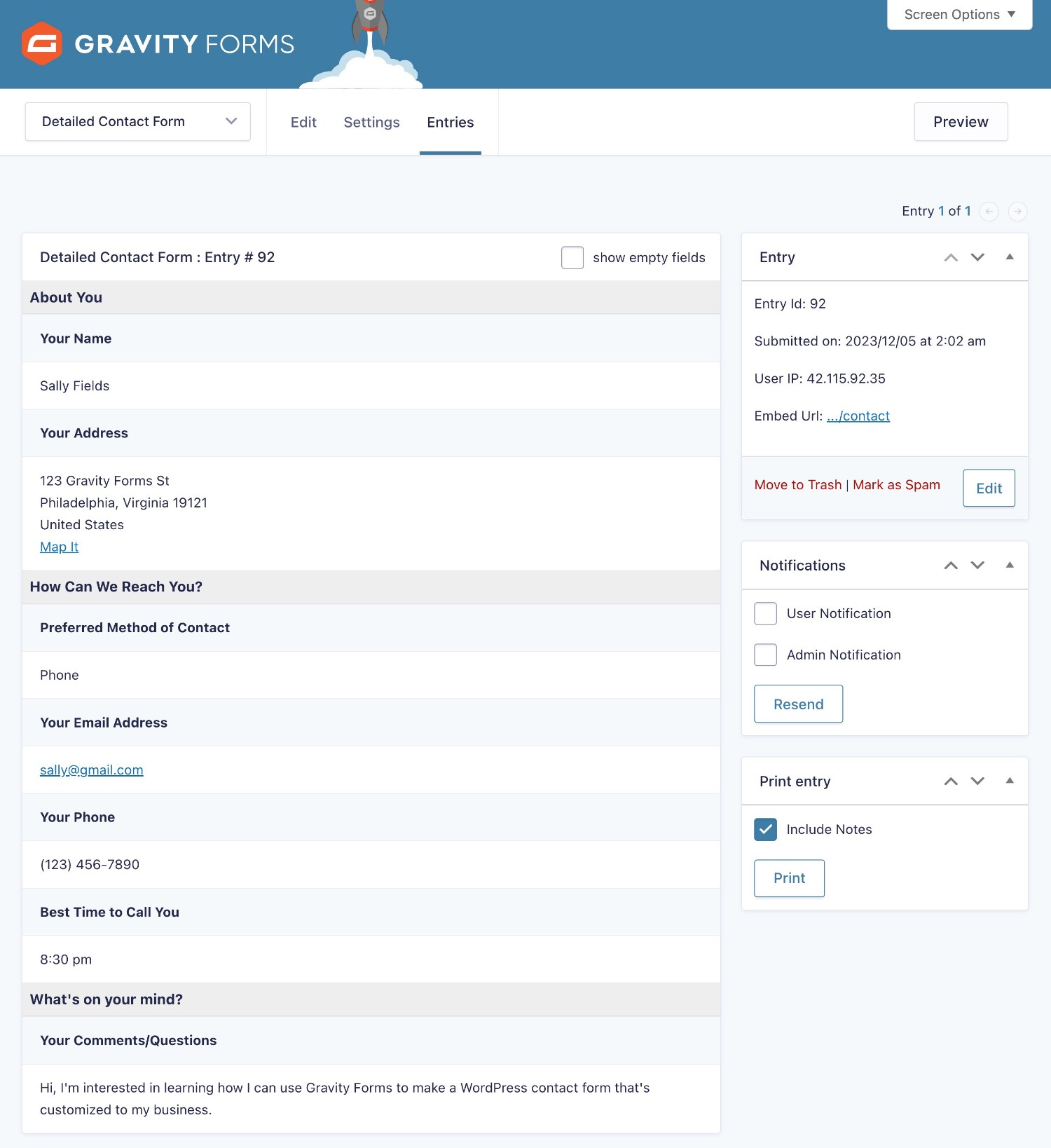The image size is (1051, 1148).
Task: Collapse the Notifications panel triangle
Action: [1010, 565]
